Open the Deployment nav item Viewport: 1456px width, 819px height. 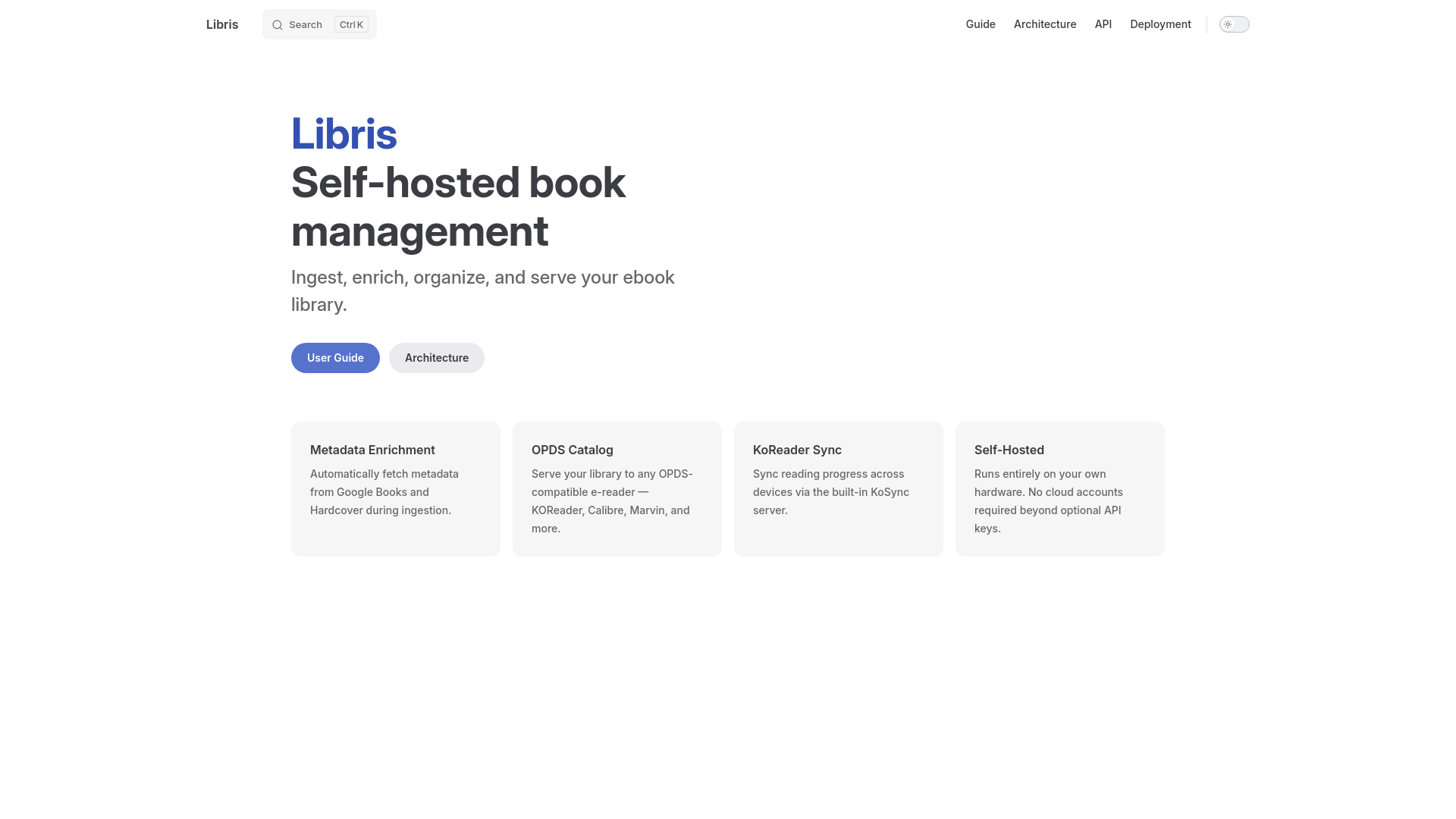point(1160,24)
